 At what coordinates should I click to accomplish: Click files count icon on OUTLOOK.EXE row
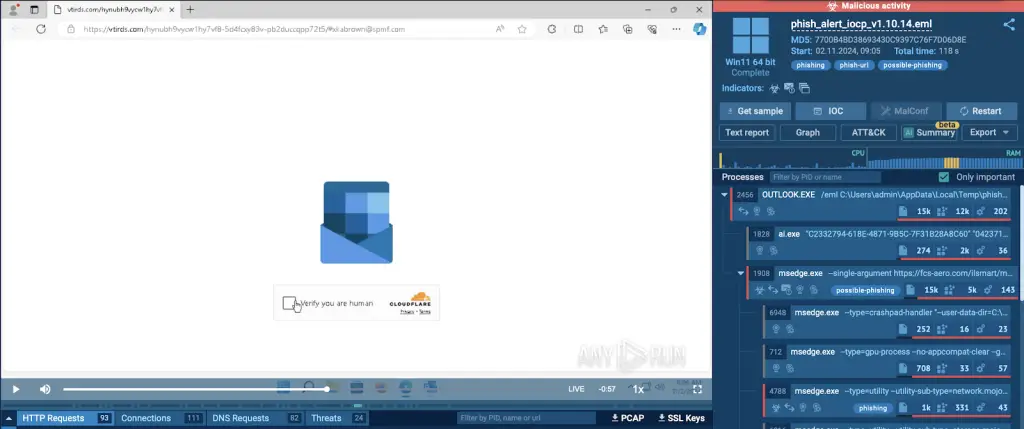903,211
